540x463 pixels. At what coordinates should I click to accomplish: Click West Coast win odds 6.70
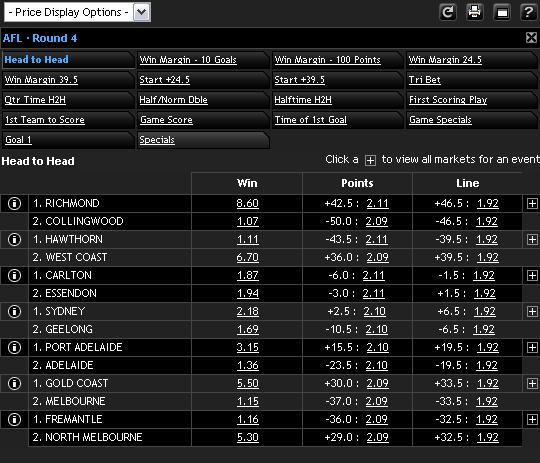pyautogui.click(x=247, y=257)
